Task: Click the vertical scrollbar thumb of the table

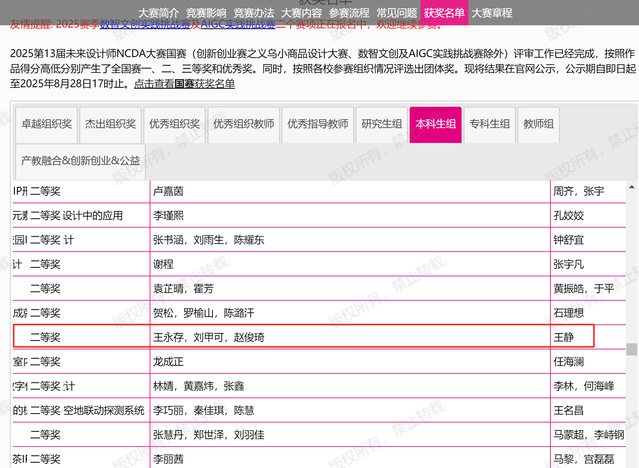Action: pyautogui.click(x=632, y=350)
